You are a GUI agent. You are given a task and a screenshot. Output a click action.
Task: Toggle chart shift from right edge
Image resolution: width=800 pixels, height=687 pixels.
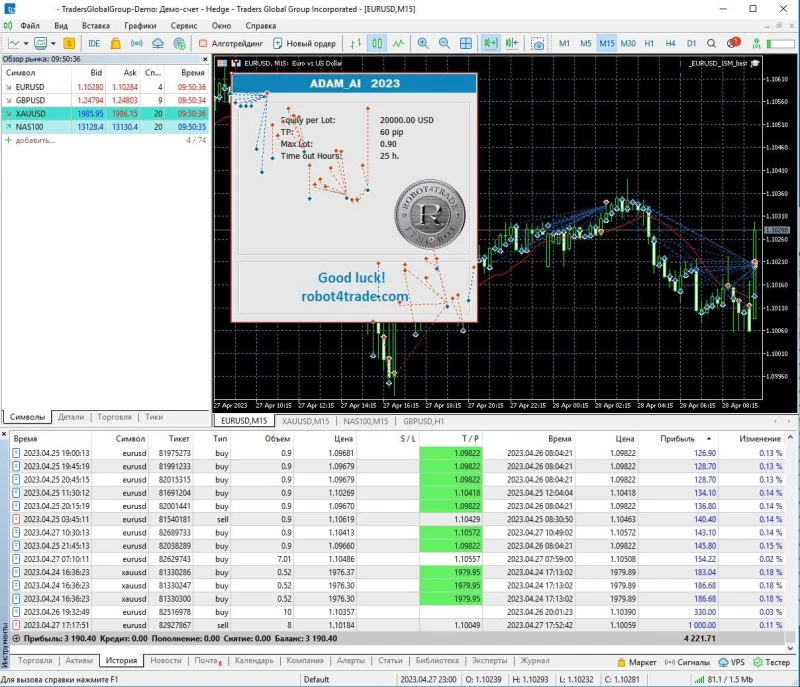[x=513, y=43]
